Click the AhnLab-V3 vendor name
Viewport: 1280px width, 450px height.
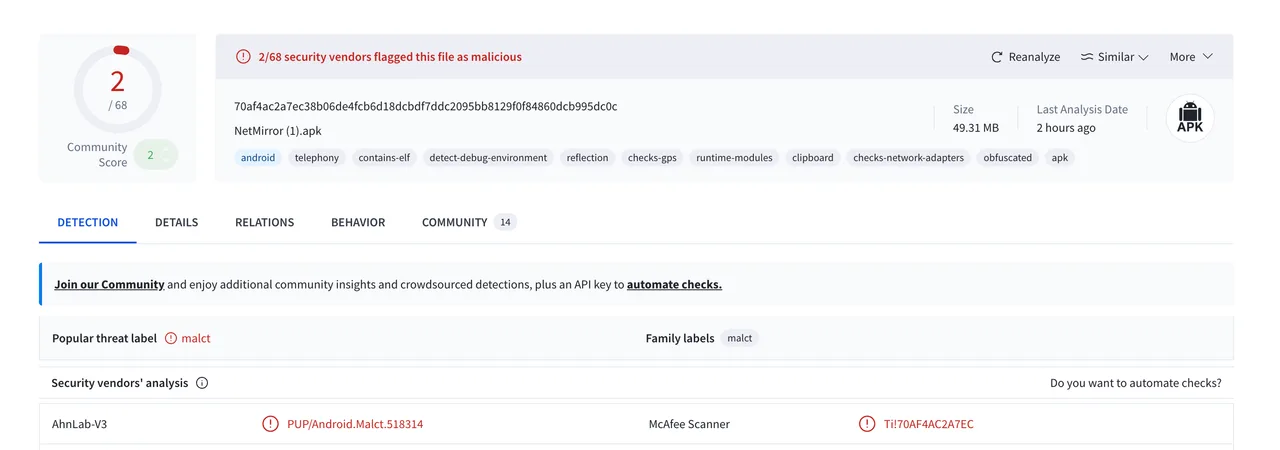[x=80, y=424]
